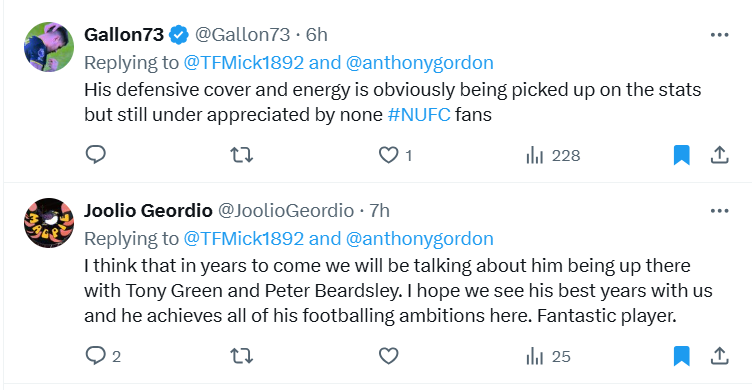This screenshot has width=752, height=390.
Task: Repost Gallon73's tweet
Action: point(241,155)
